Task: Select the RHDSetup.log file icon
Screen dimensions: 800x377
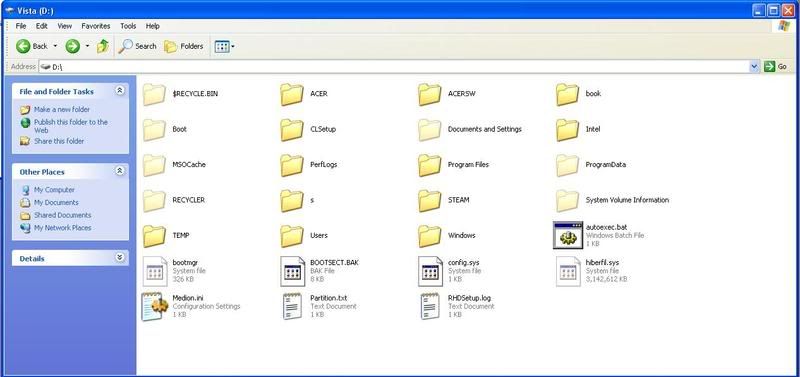Action: [430, 306]
